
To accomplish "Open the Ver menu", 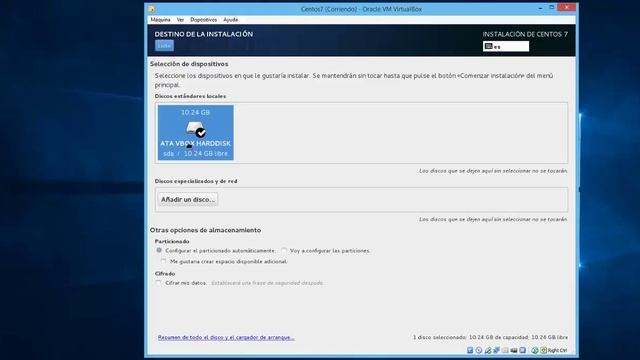I will pyautogui.click(x=180, y=20).
